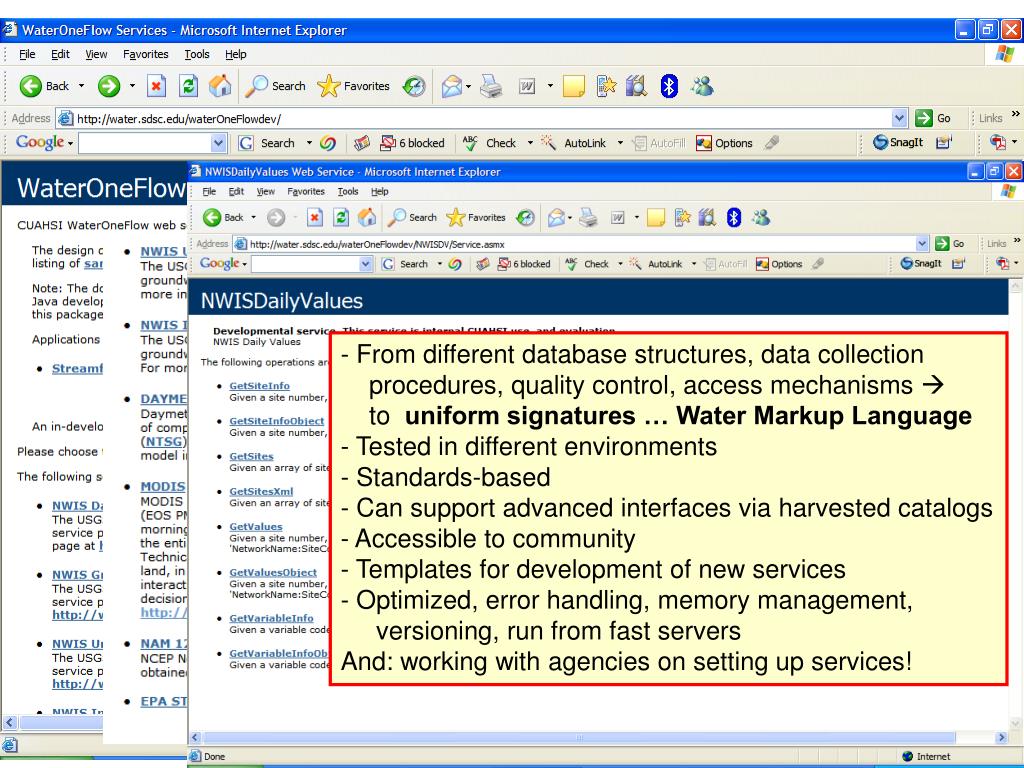Open View menu in NWISDailyValues window
The width and height of the screenshot is (1024, 768).
coord(265,191)
